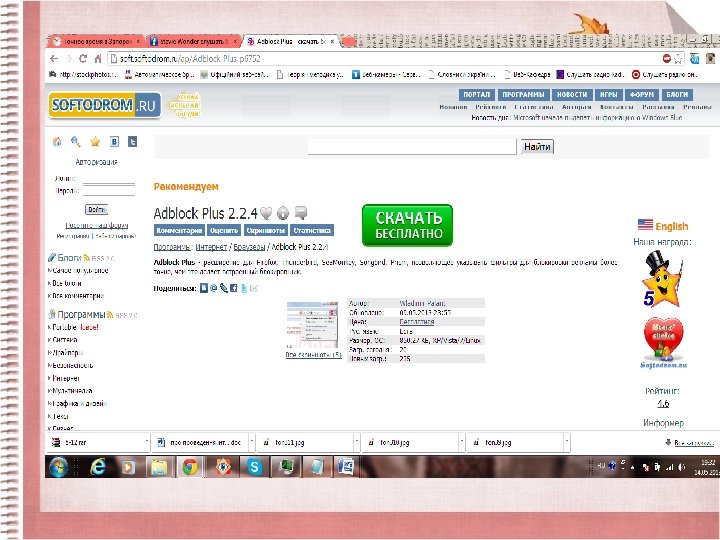Open the ИГРЫ menu item
Screen dimensions: 720x540
coord(608,95)
